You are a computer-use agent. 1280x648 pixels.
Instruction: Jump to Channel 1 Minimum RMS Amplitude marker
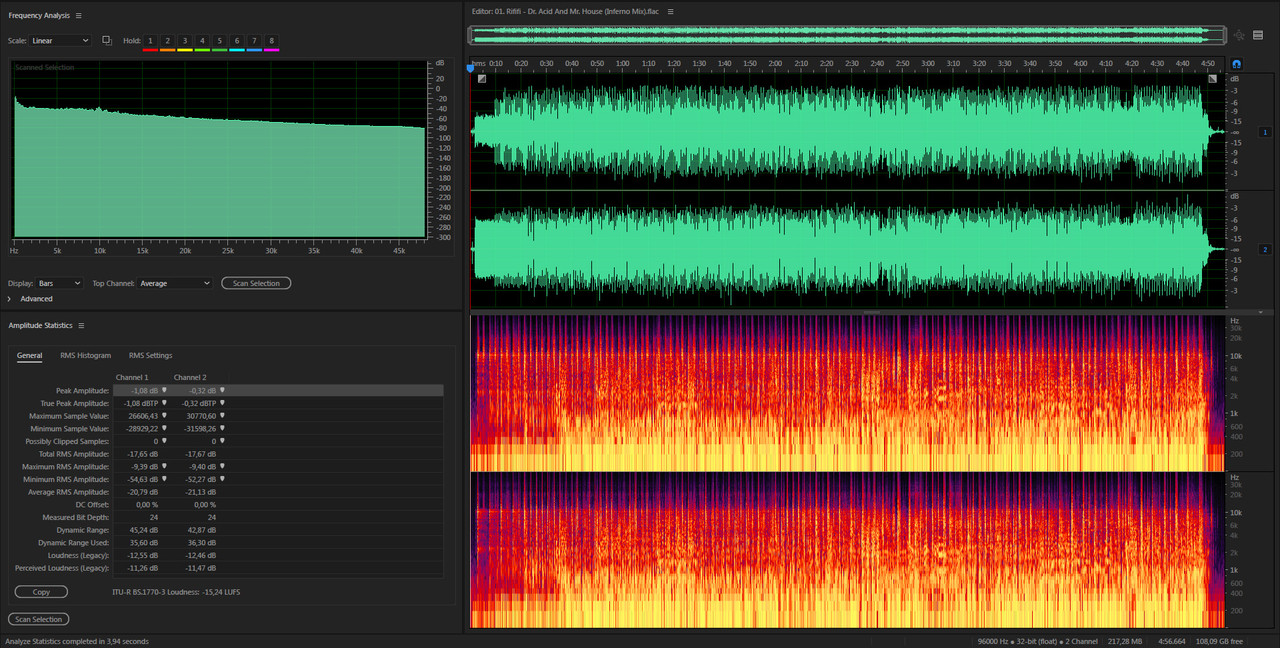166,479
